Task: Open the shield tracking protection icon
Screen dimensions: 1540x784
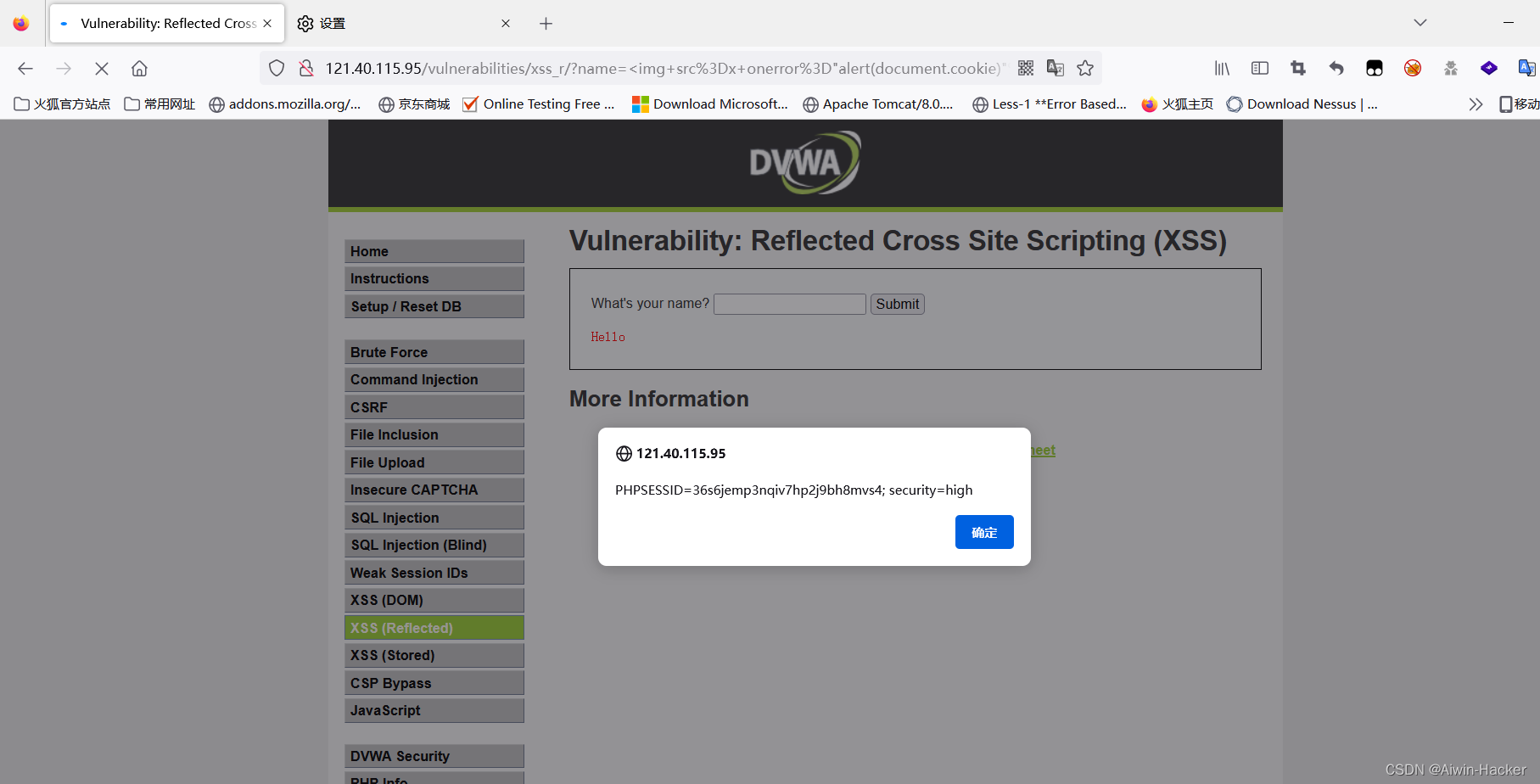Action: pos(277,69)
